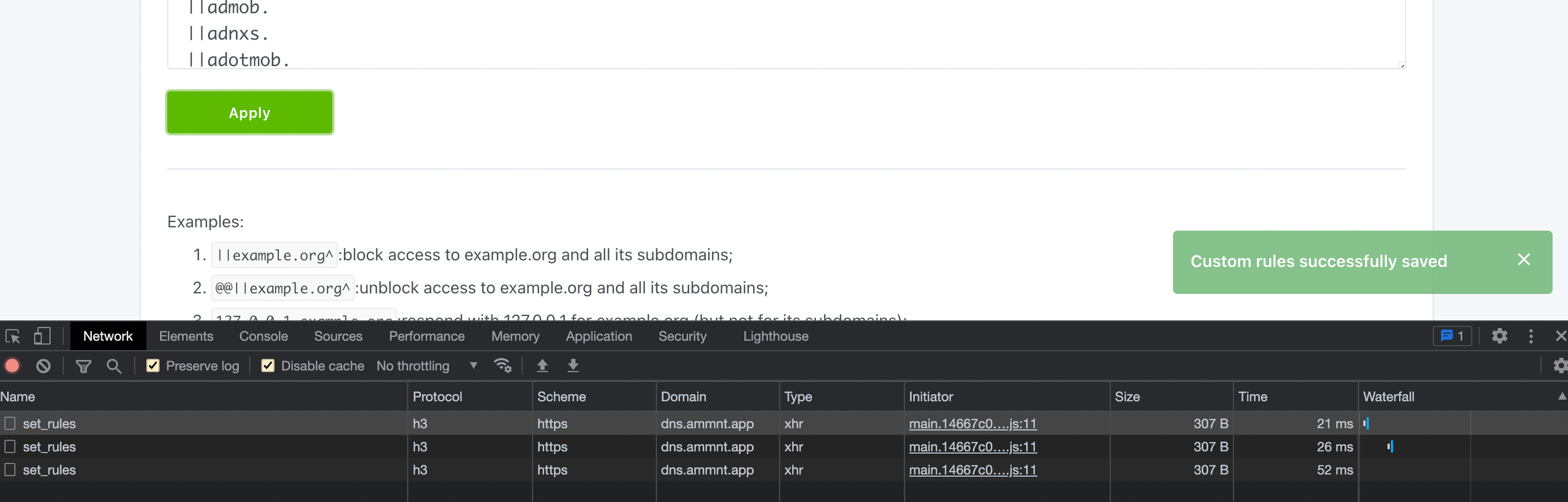Open the network filter funnel icon
This screenshot has height=502, width=1568.
pos(84,365)
